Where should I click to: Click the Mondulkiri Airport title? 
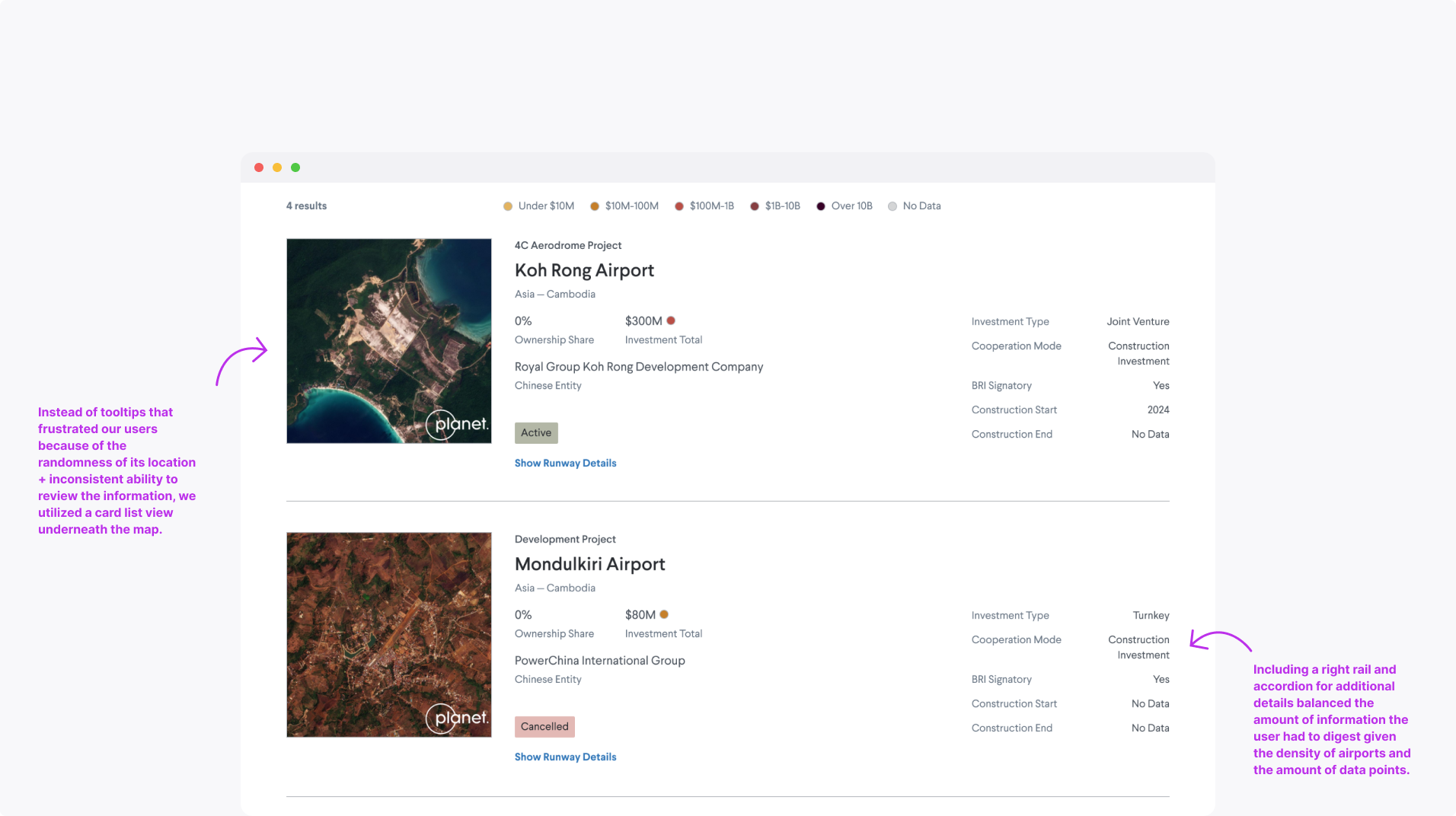coord(590,564)
